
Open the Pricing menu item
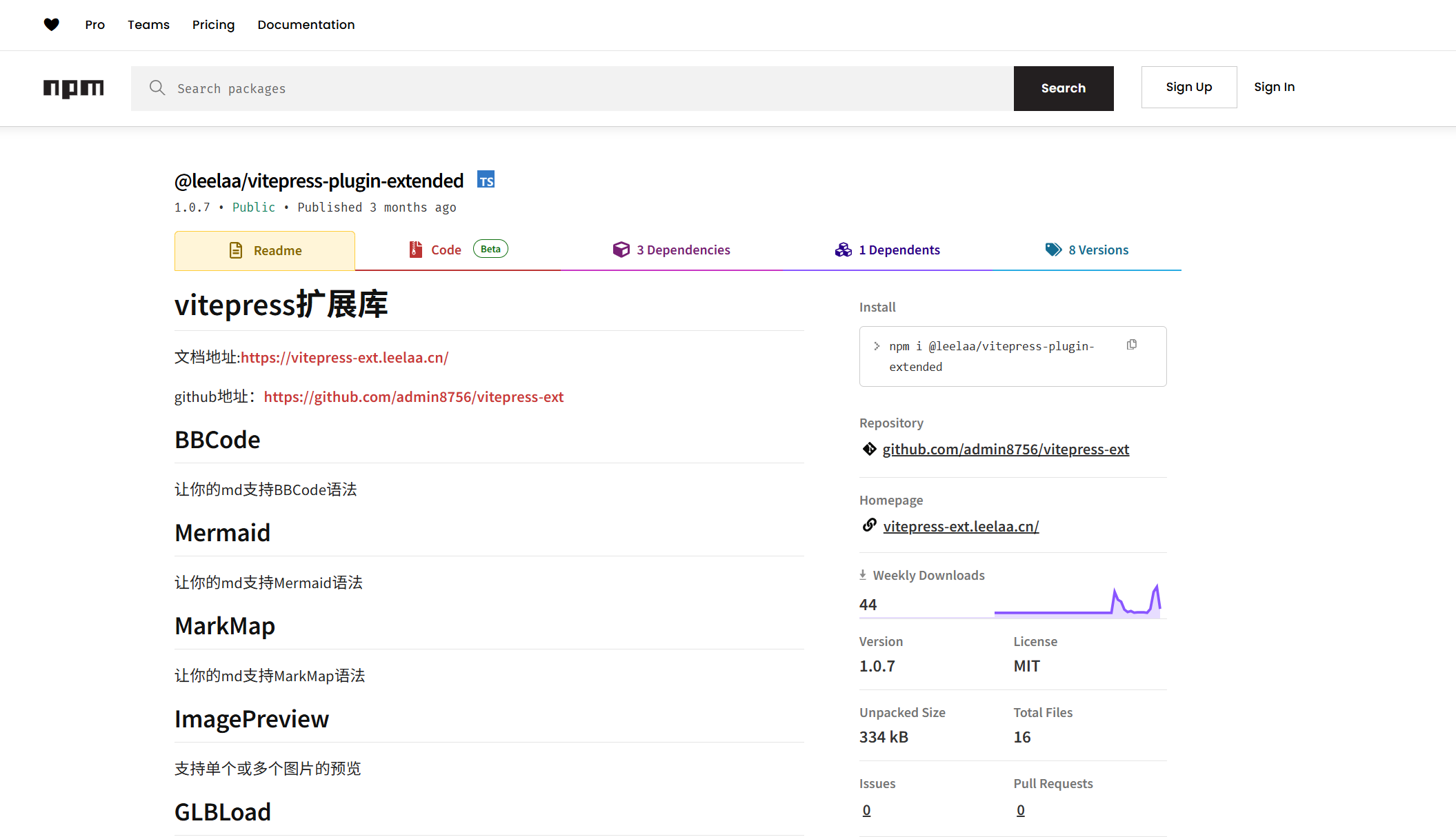213,25
